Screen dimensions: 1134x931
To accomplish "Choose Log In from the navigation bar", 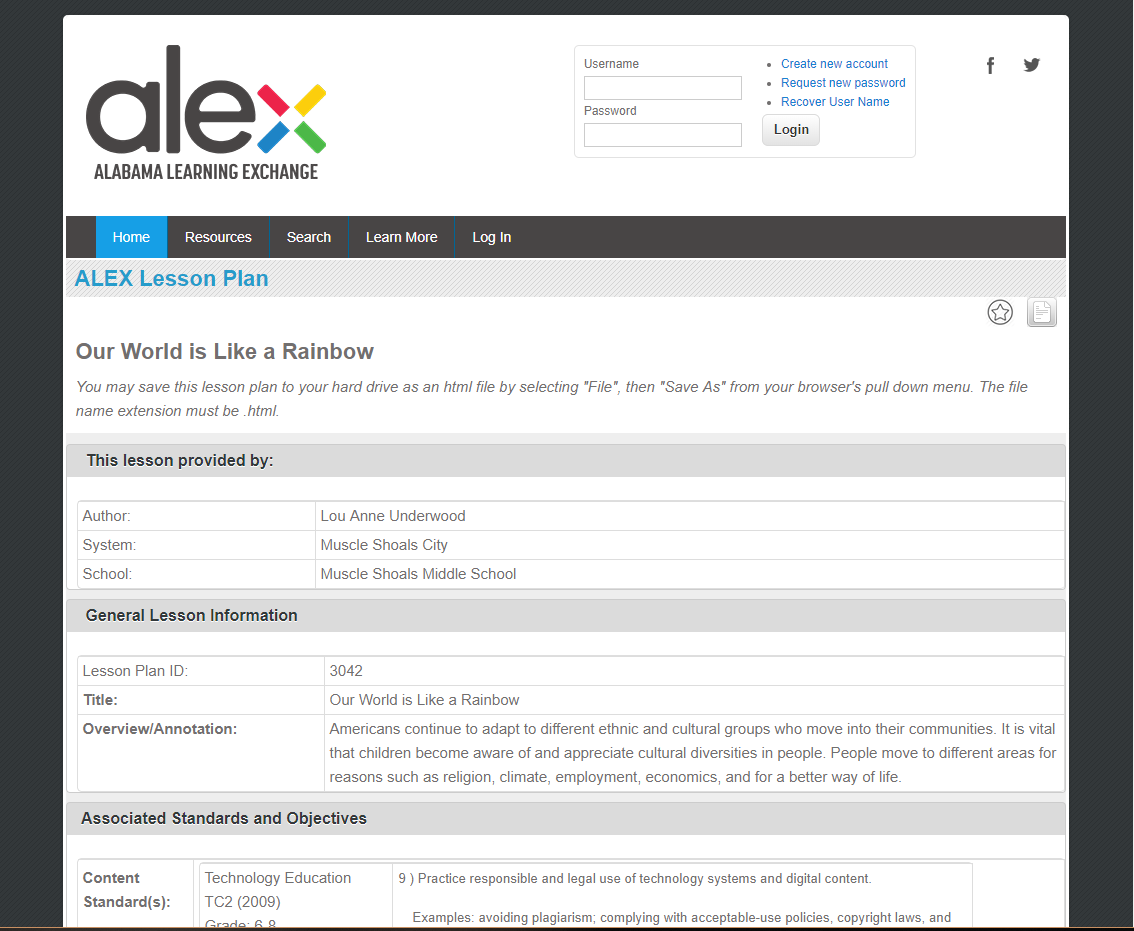I will (491, 238).
